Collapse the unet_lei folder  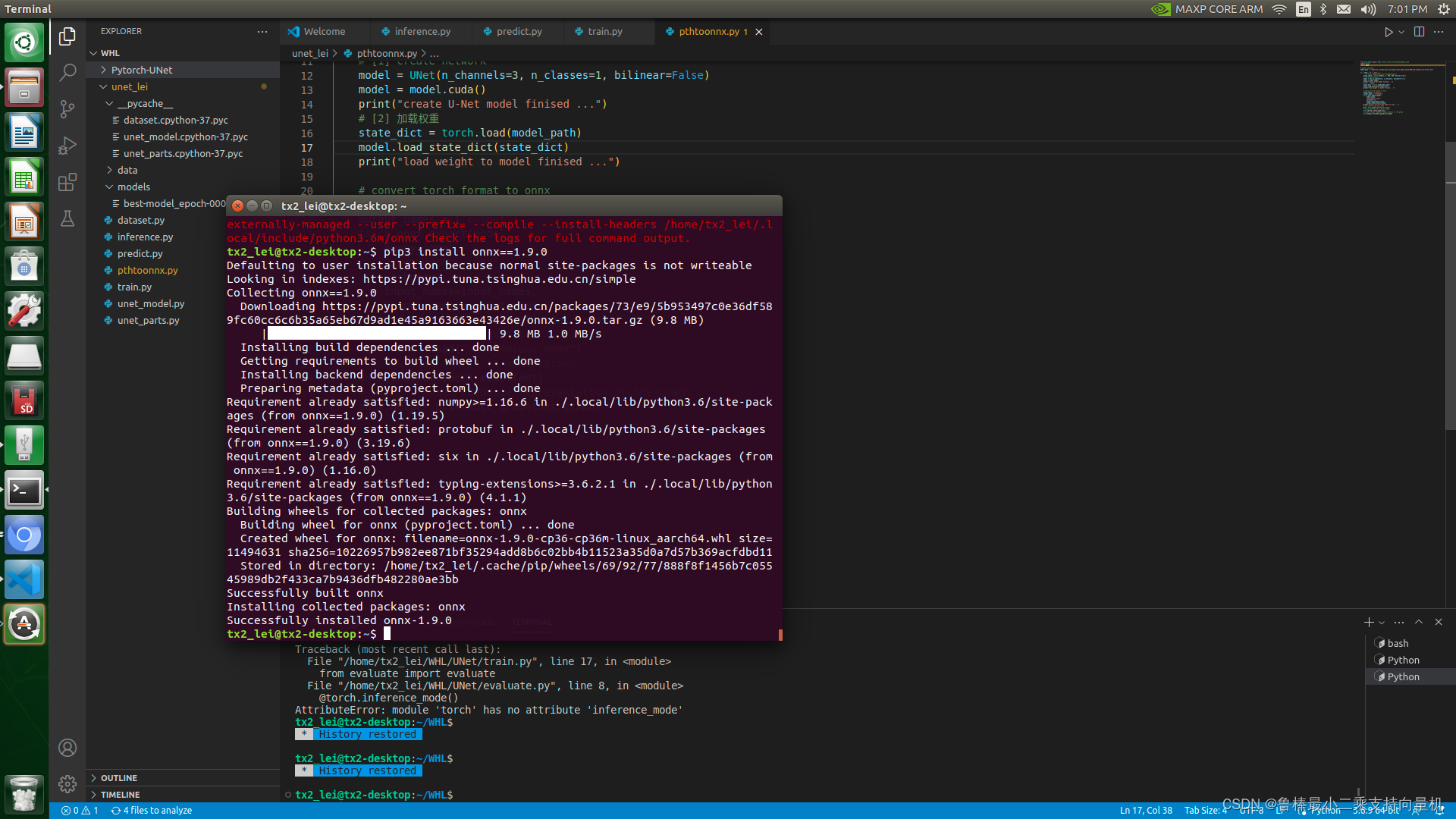pos(129,86)
